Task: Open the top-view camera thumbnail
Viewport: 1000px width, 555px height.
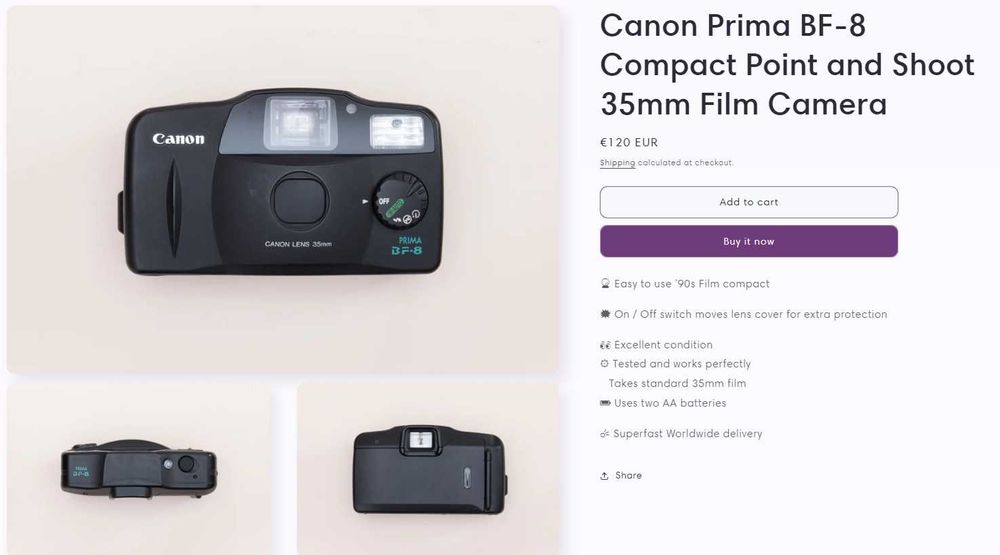Action: tap(139, 470)
